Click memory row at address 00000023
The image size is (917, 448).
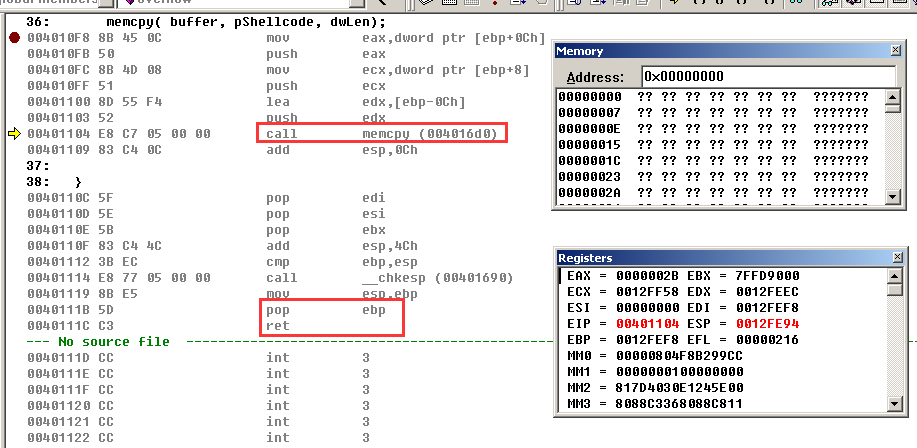tap(713, 177)
